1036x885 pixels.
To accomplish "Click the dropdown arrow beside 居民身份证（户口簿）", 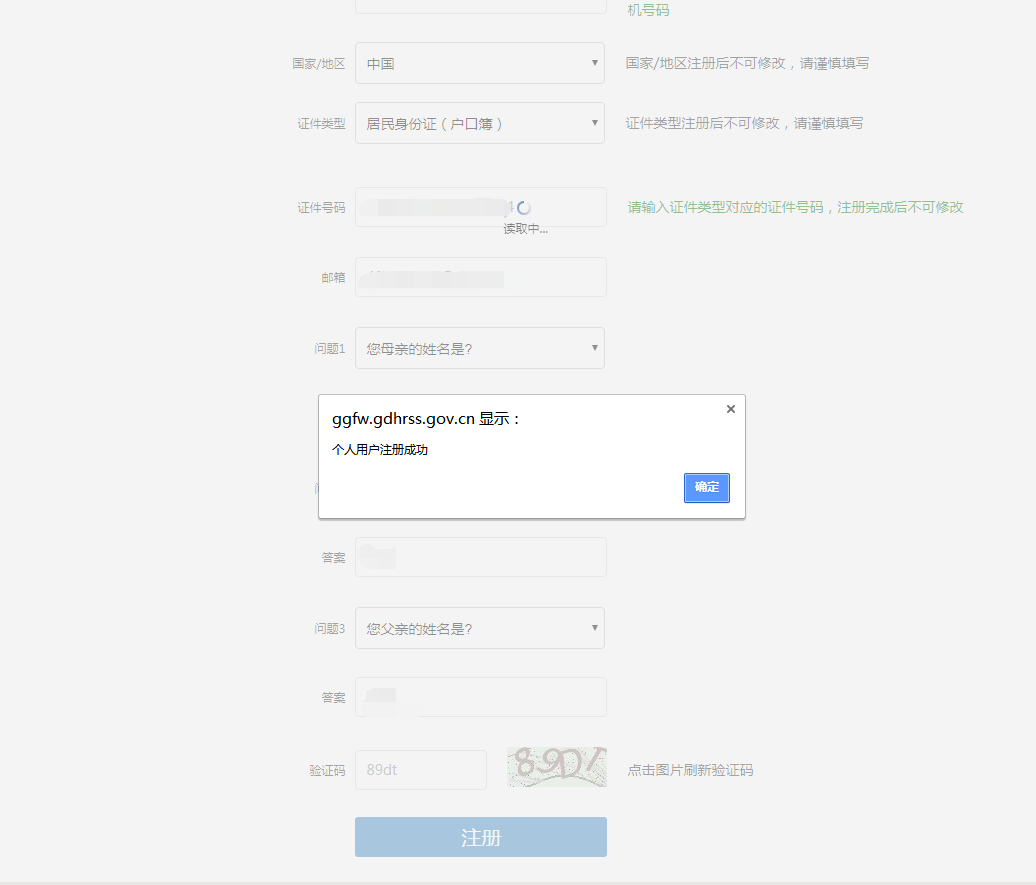I will click(x=596, y=122).
